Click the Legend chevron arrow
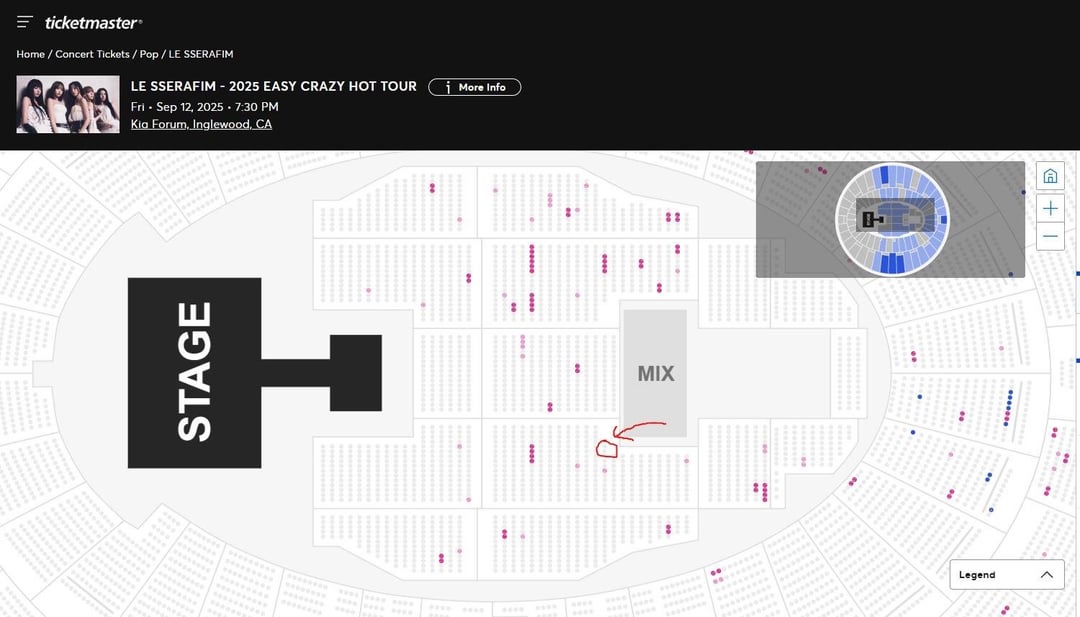This screenshot has width=1080, height=617. tap(1046, 575)
